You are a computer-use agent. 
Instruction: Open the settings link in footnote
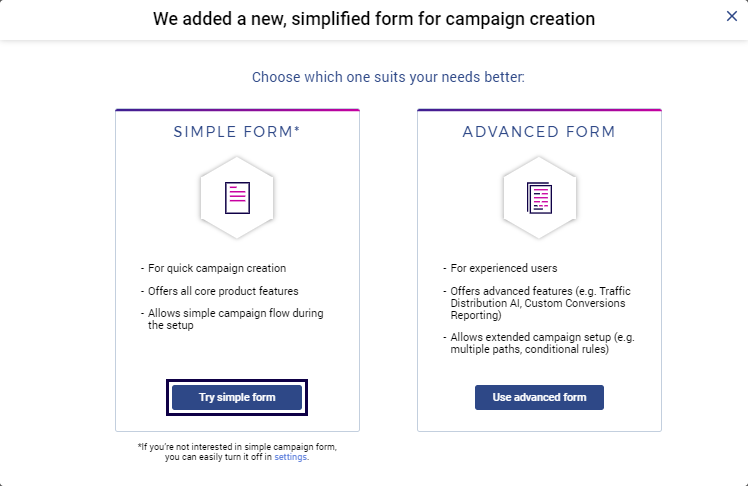click(291, 457)
